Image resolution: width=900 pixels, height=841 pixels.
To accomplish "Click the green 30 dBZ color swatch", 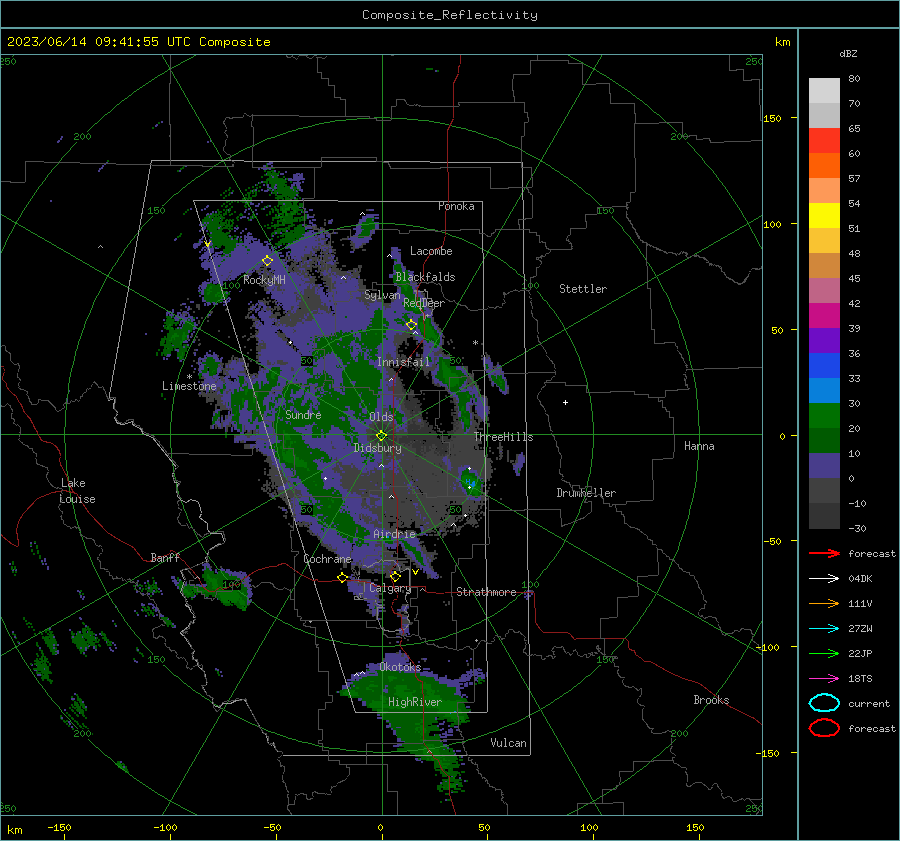I will [x=824, y=415].
